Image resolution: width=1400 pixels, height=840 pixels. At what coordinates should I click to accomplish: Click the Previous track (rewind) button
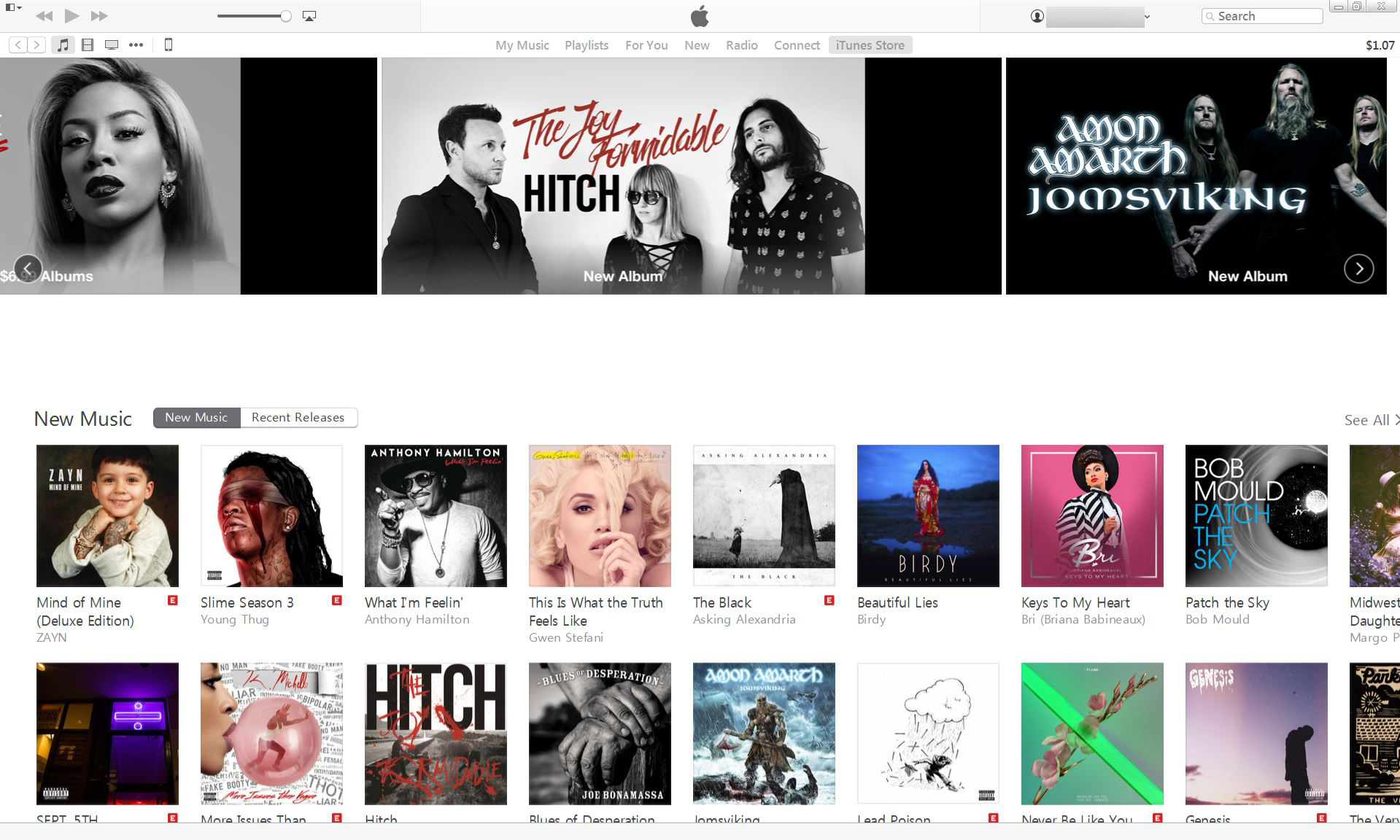(x=44, y=16)
